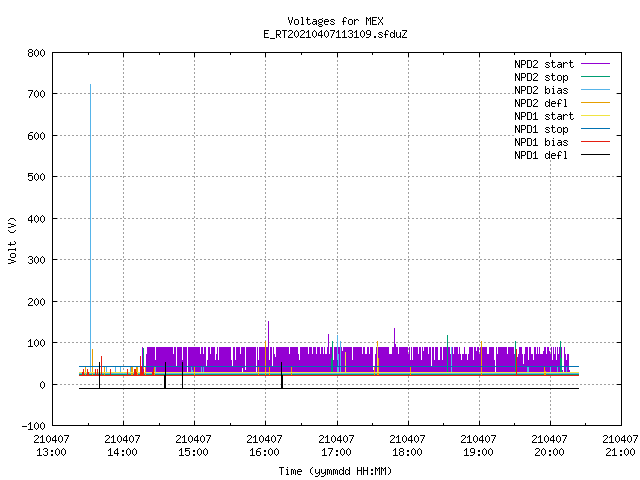The image size is (640, 480).
Task: Click the green NPD2 stop legend line
Action: point(595,76)
